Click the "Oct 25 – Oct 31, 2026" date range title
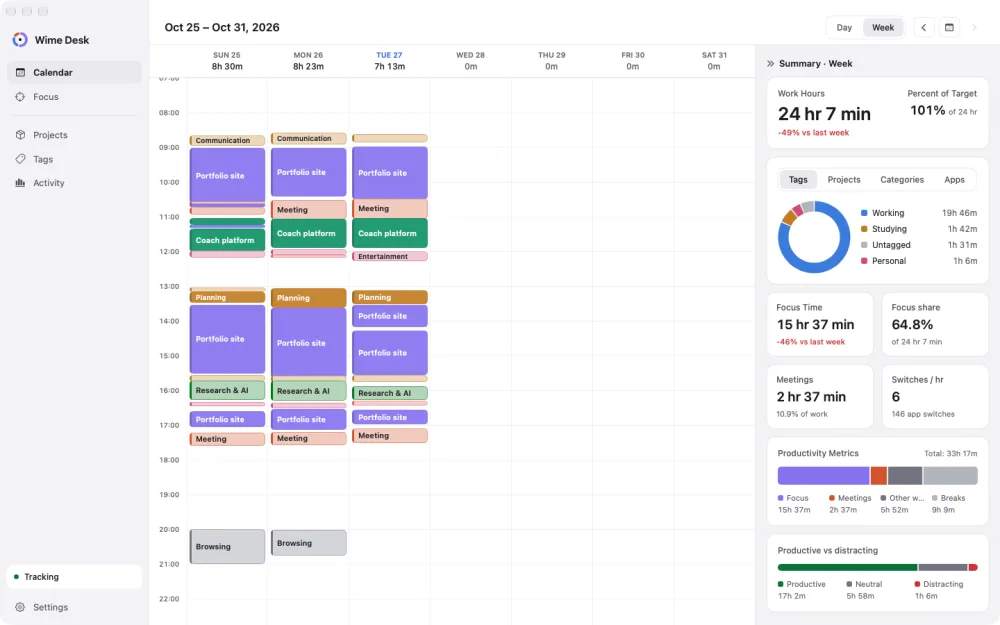Viewport: 1000px width, 625px height. [222, 27]
